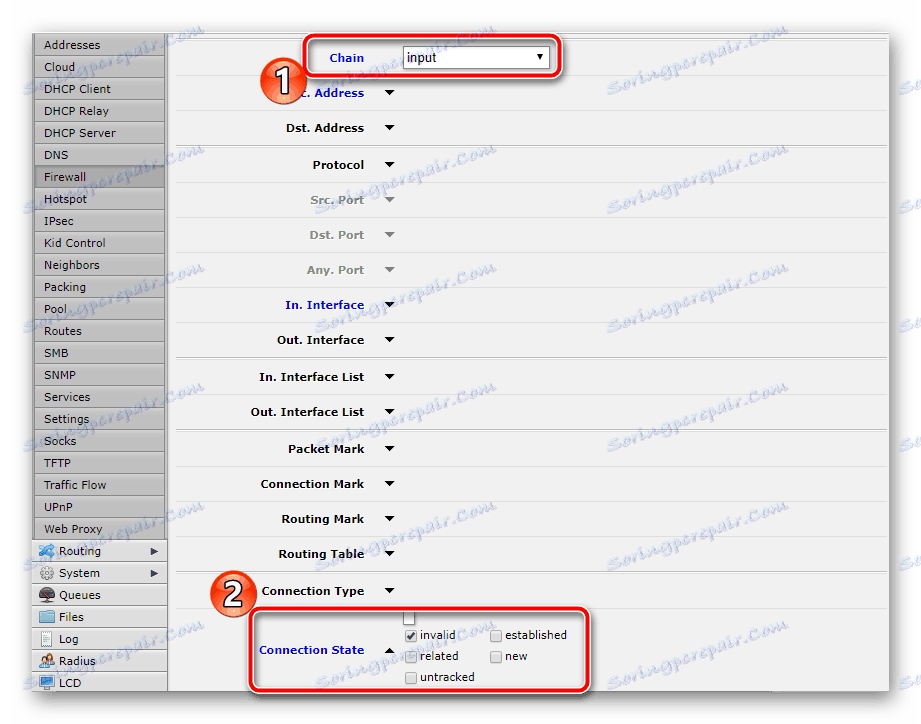The width and height of the screenshot is (921, 724).
Task: Expand the Routing Mark option
Action: click(389, 518)
